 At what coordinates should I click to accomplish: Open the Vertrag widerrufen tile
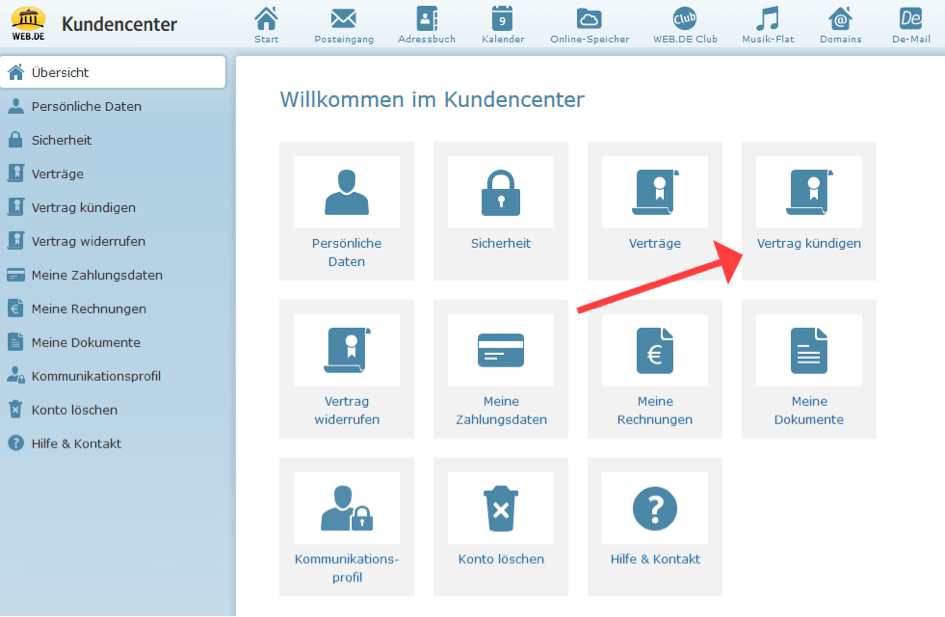(347, 369)
